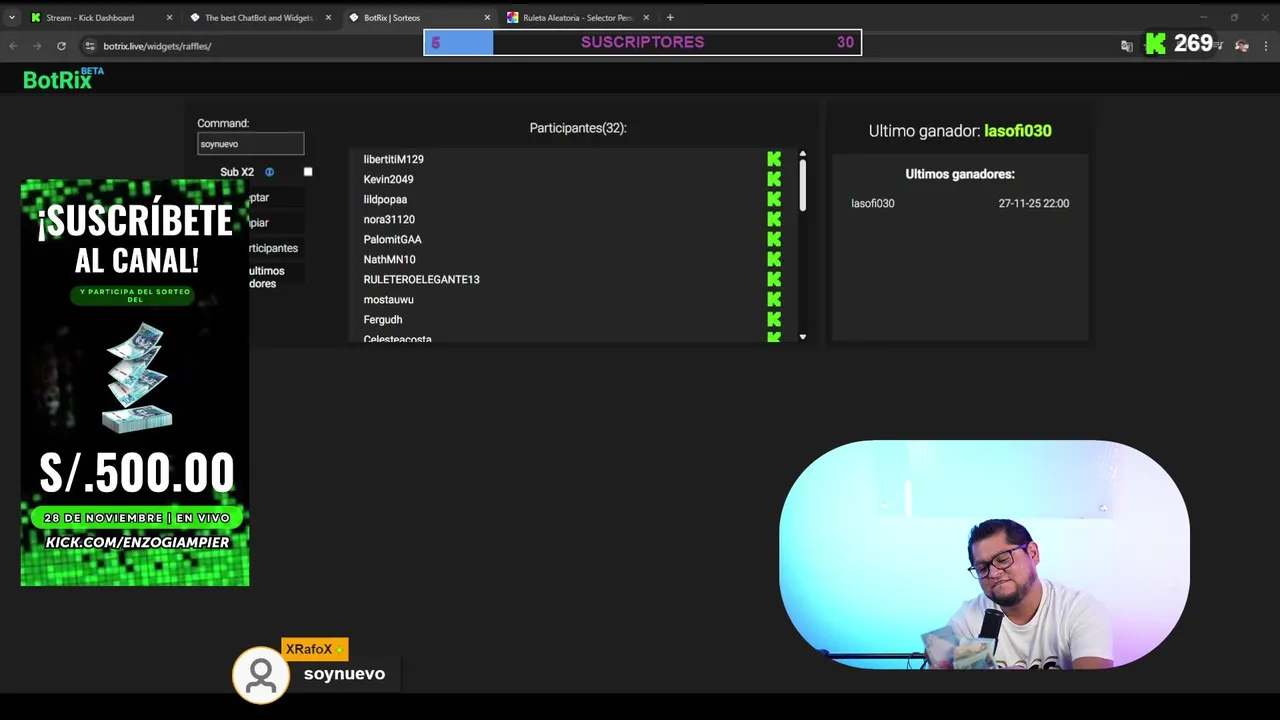Click the streamer webcam overlay

984,555
